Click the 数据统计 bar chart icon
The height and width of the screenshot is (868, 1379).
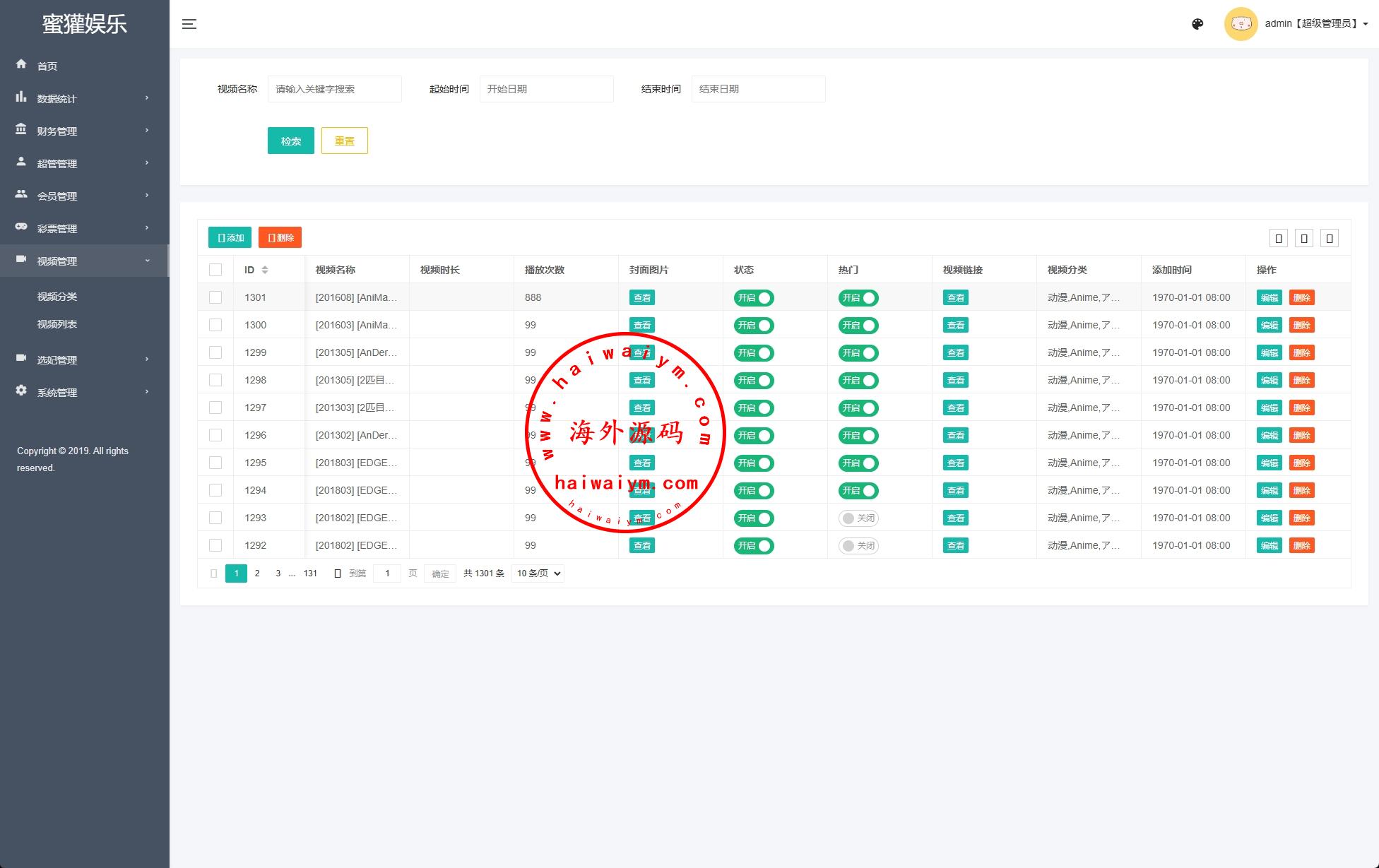[x=21, y=97]
